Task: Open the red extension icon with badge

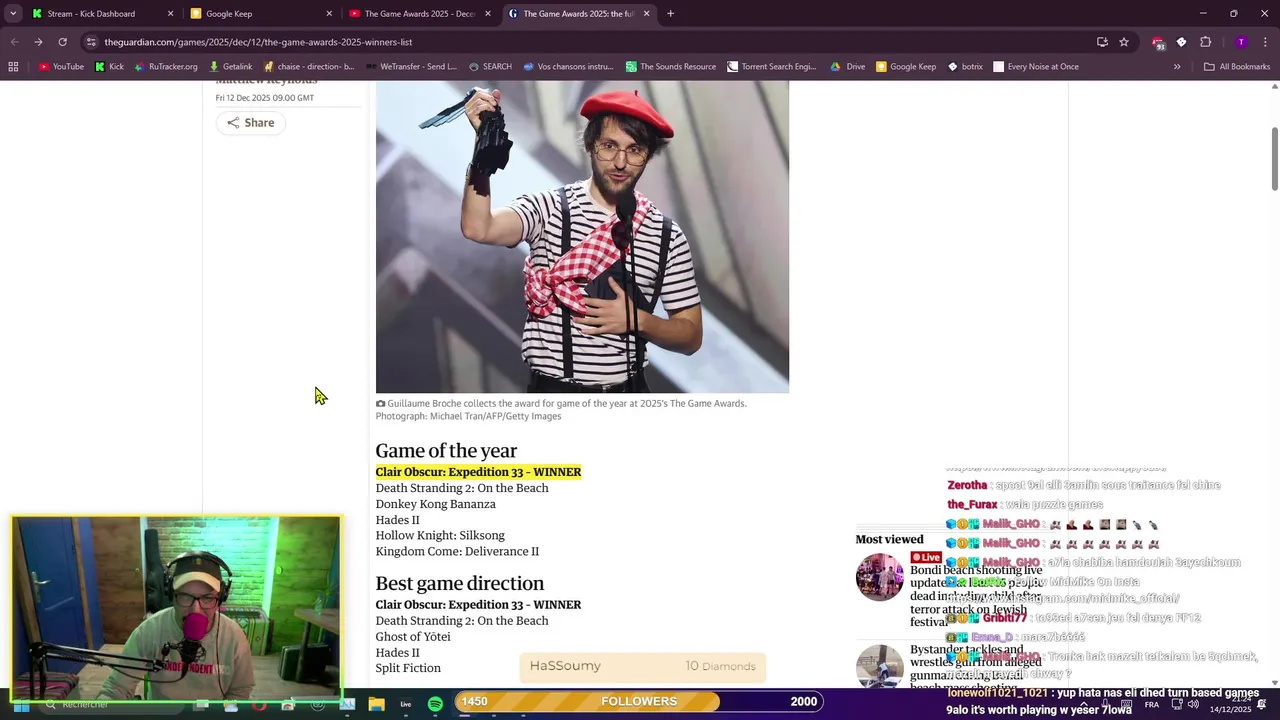Action: (1158, 43)
